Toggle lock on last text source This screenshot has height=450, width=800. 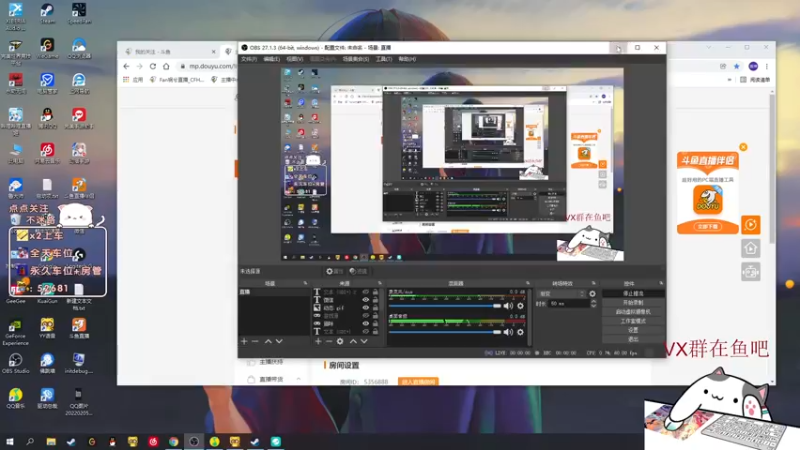(x=376, y=331)
